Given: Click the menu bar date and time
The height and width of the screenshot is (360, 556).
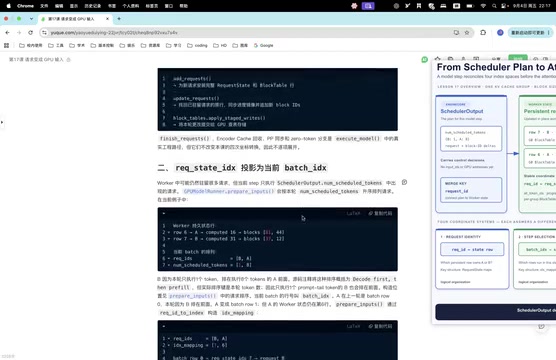Looking at the screenshot, I should [532, 6].
